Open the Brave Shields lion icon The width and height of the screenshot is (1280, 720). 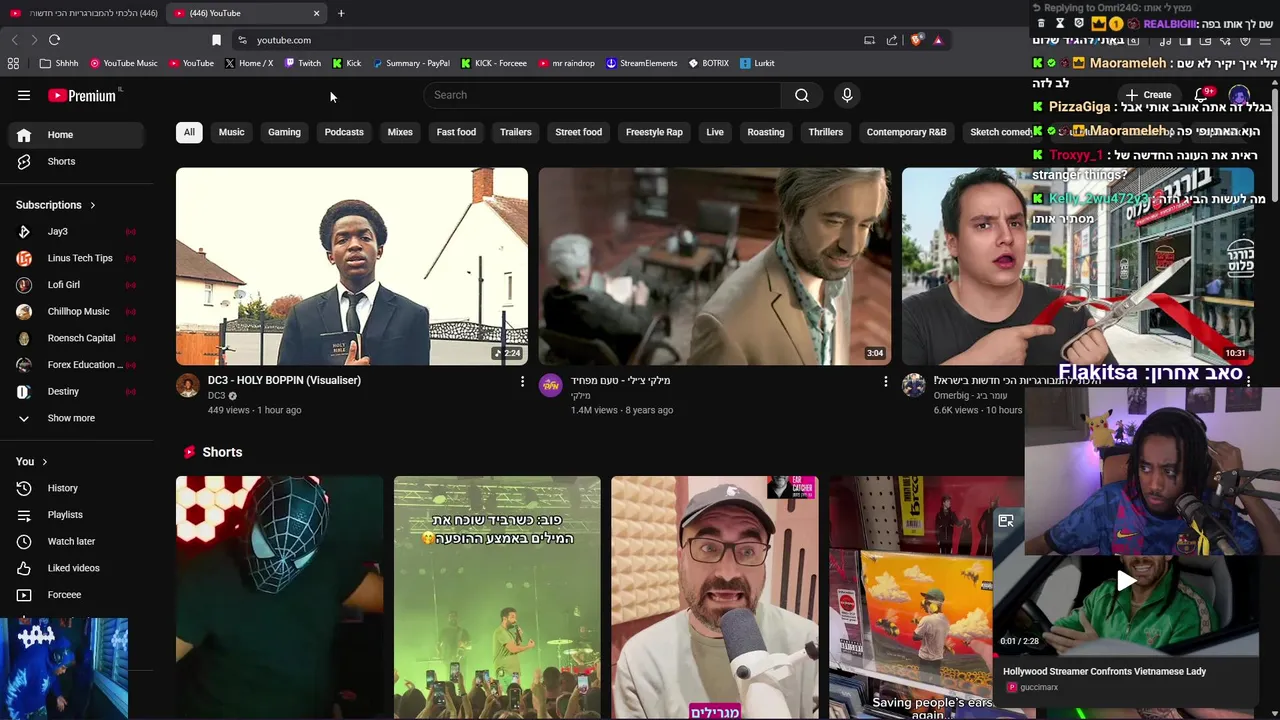click(x=915, y=40)
